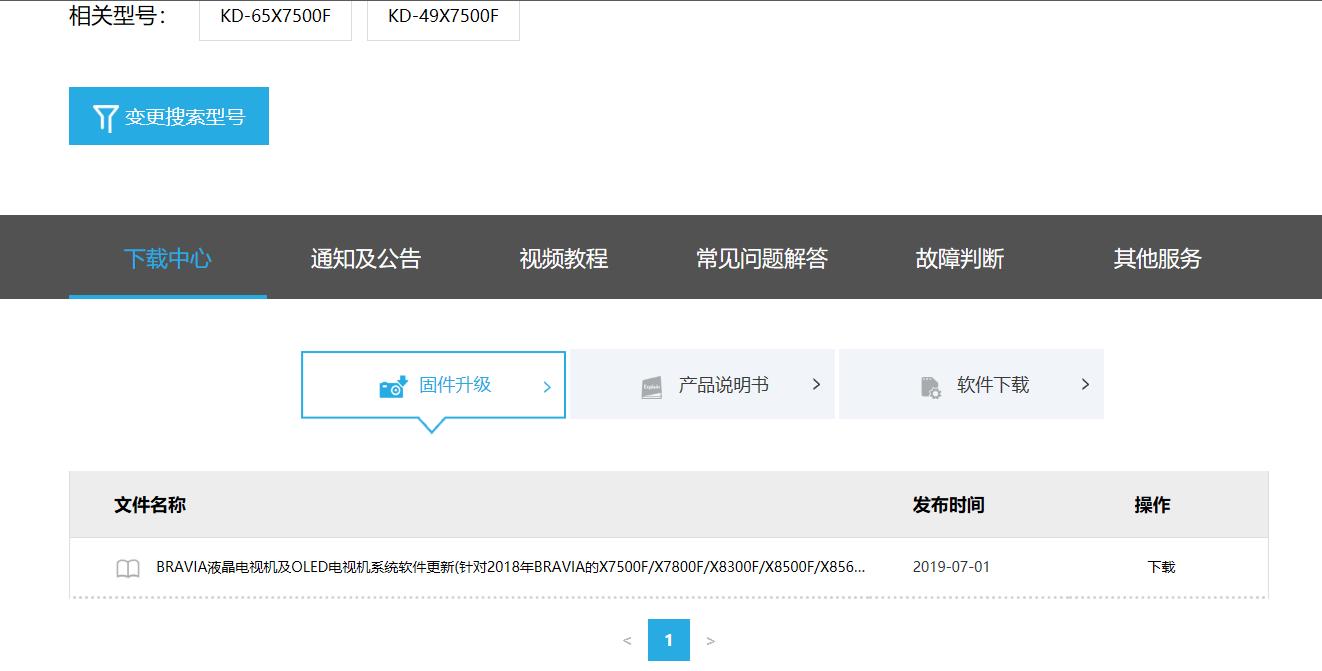This screenshot has height=671, width=1322.
Task: Click the open-book icon next to the BRAVIA firmware entry
Action: tap(127, 567)
